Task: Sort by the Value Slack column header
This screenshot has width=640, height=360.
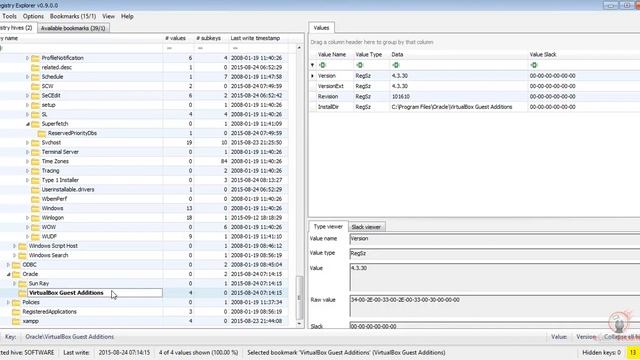Action: (543, 54)
